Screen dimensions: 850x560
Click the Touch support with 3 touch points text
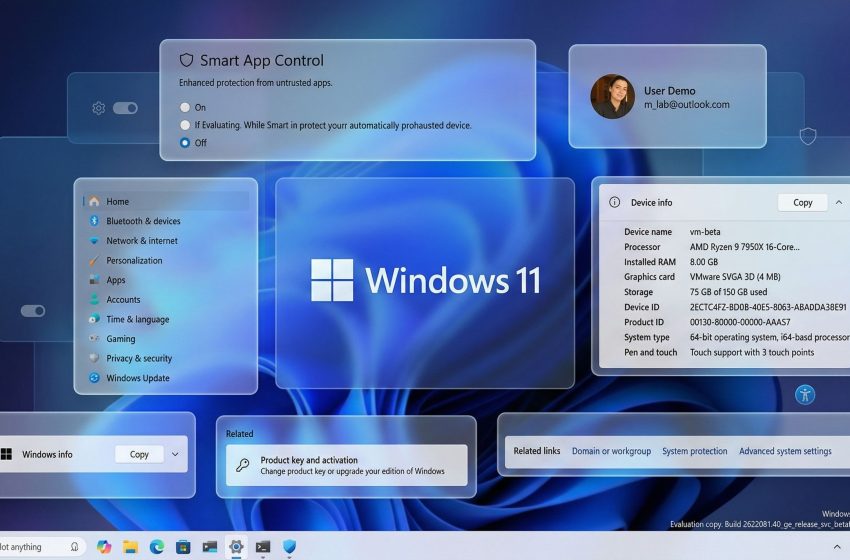coord(752,352)
